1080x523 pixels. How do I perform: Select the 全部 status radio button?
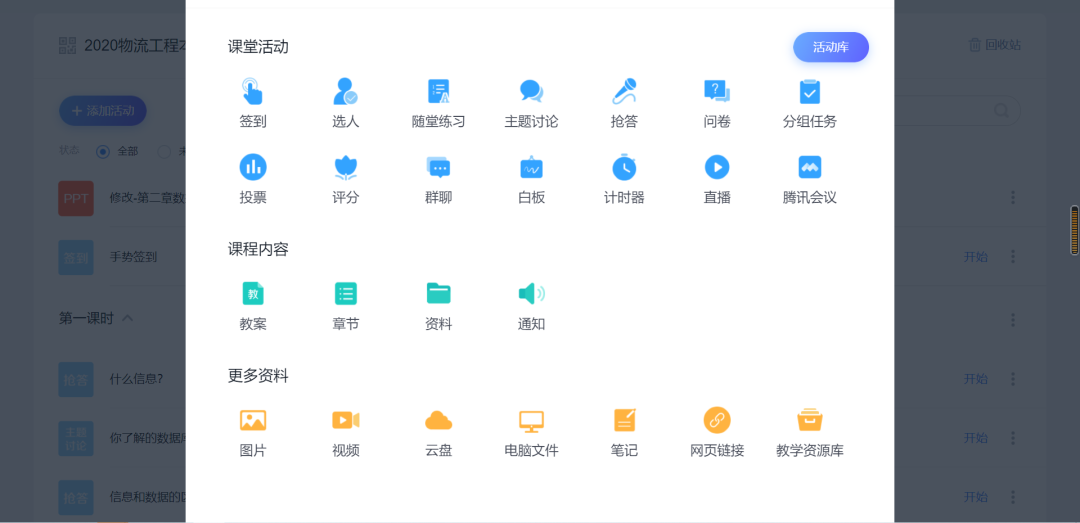tap(103, 151)
